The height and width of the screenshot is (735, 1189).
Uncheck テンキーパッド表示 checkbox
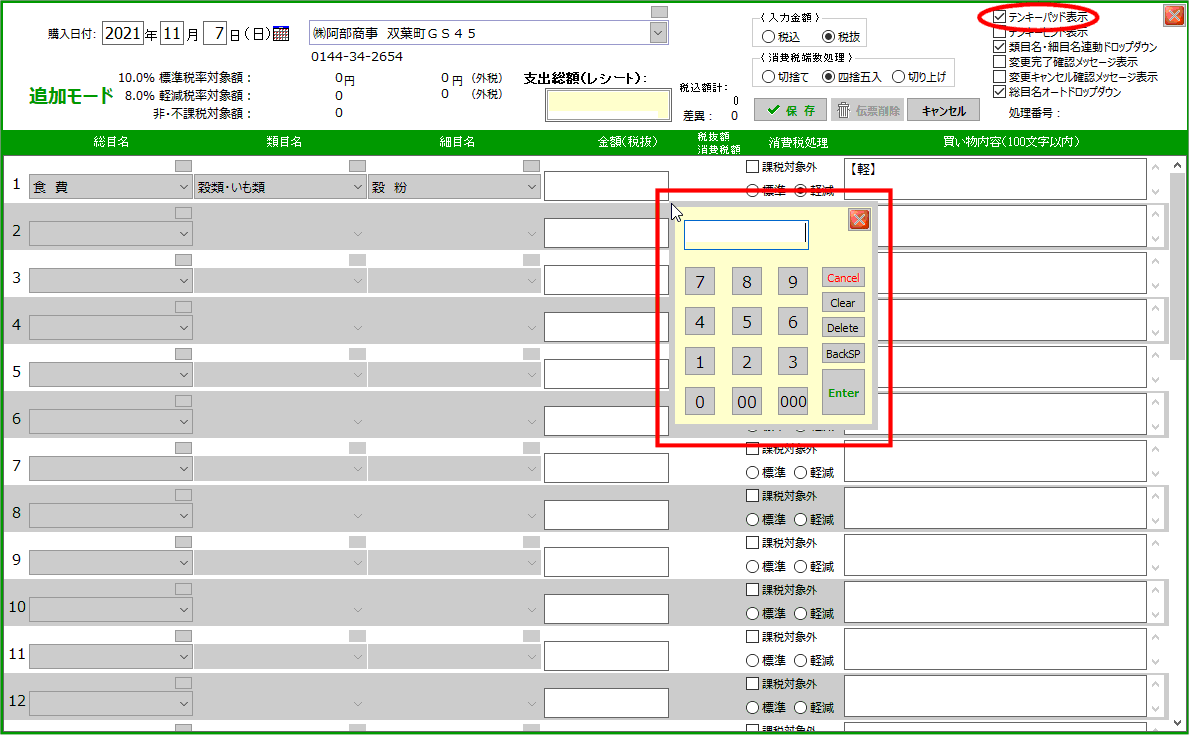(x=1000, y=17)
